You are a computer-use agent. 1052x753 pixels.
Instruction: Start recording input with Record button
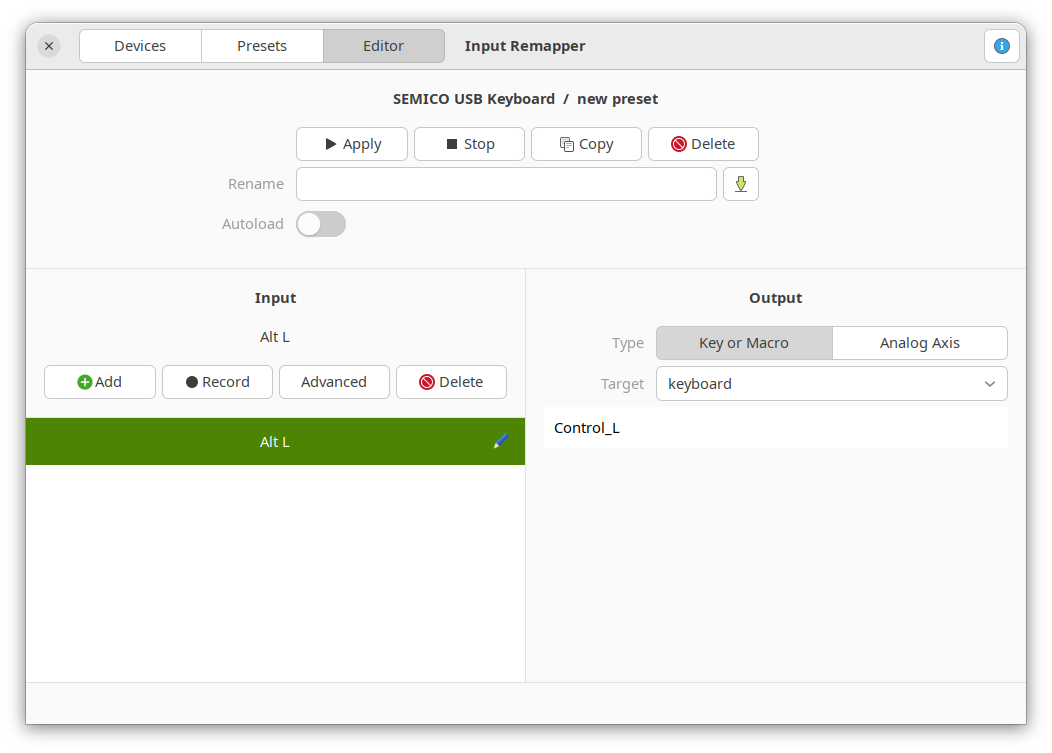pos(217,382)
